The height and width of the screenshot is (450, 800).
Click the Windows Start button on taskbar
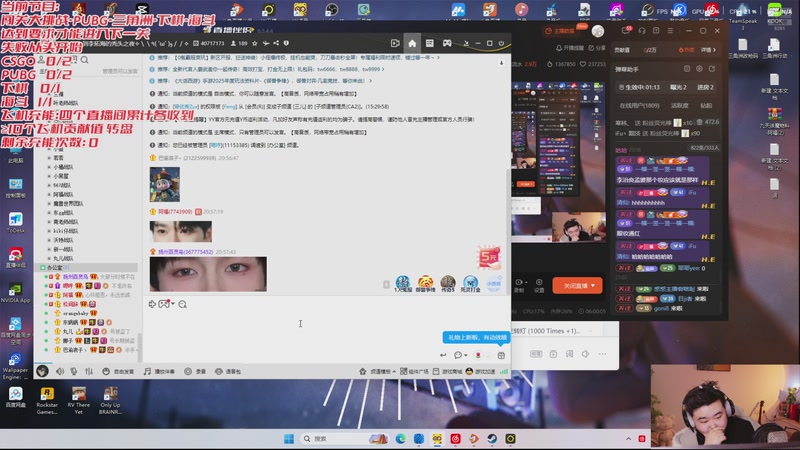pos(289,439)
